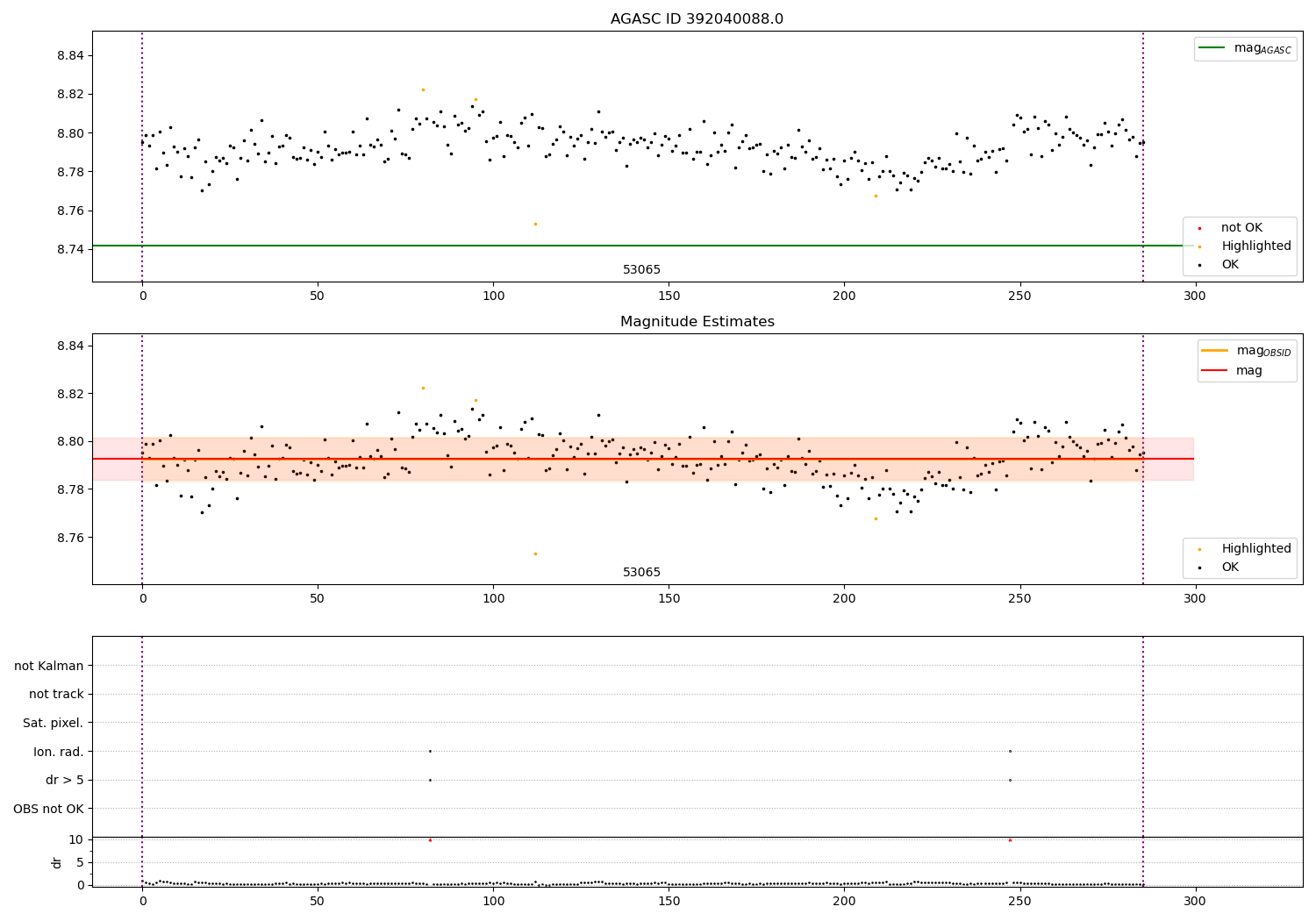This screenshot has height=921, width=1316.
Task: Select the mag OBSID legend entry
Action: pyautogui.click(x=1246, y=351)
